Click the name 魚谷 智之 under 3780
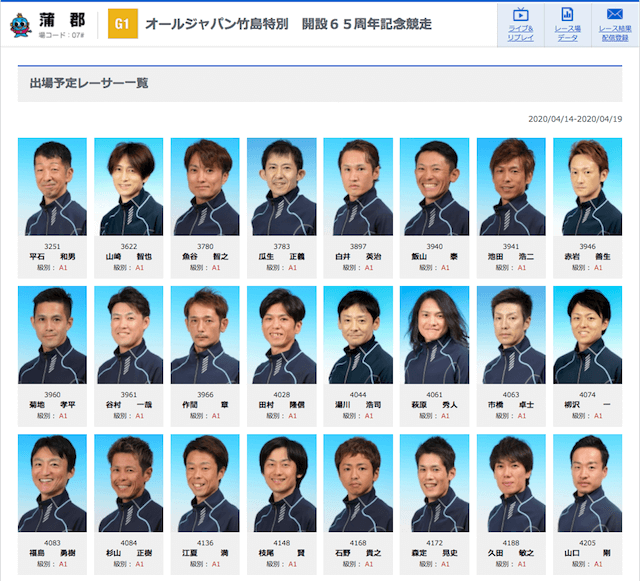Image resolution: width=640 pixels, height=581 pixels. pyautogui.click(x=205, y=257)
